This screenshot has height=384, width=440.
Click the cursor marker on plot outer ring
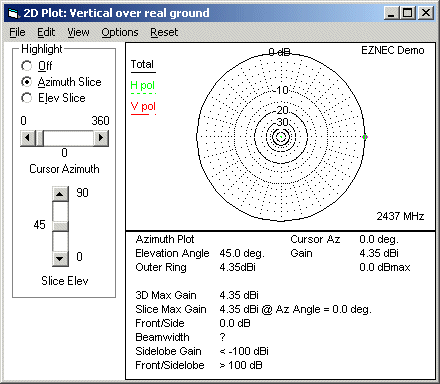[x=365, y=137]
